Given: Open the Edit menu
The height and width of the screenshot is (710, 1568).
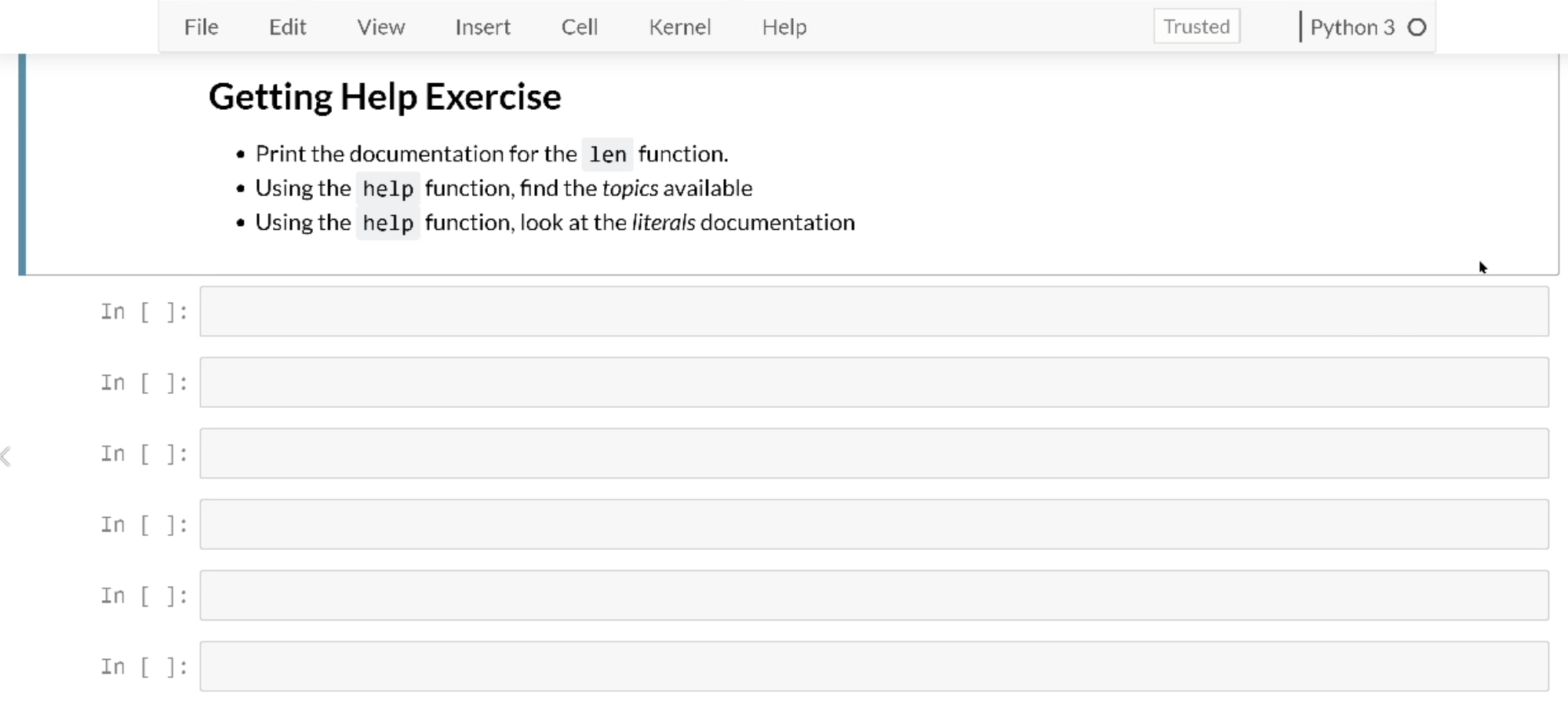Looking at the screenshot, I should [287, 27].
